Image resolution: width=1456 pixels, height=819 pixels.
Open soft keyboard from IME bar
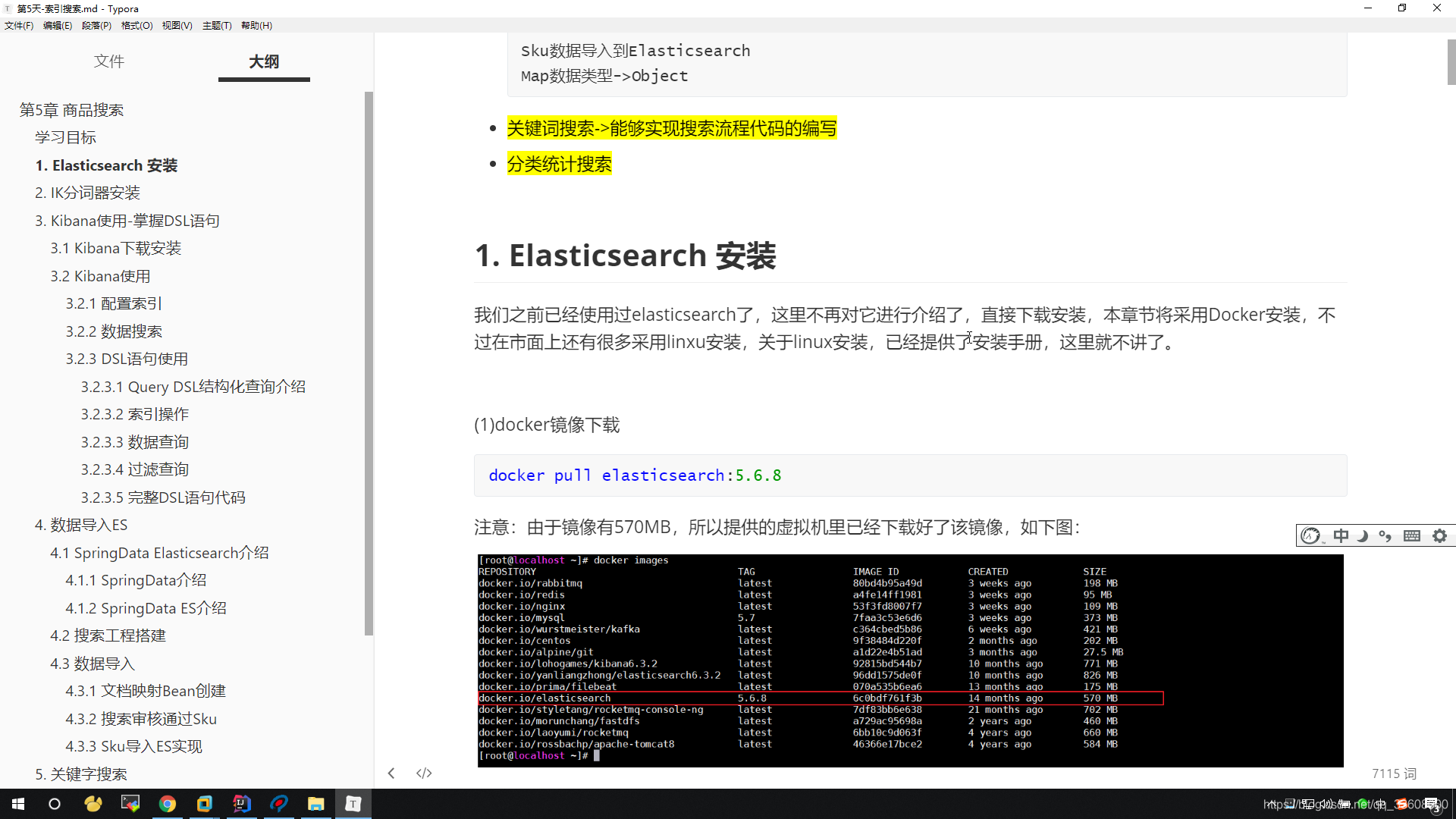[1412, 536]
